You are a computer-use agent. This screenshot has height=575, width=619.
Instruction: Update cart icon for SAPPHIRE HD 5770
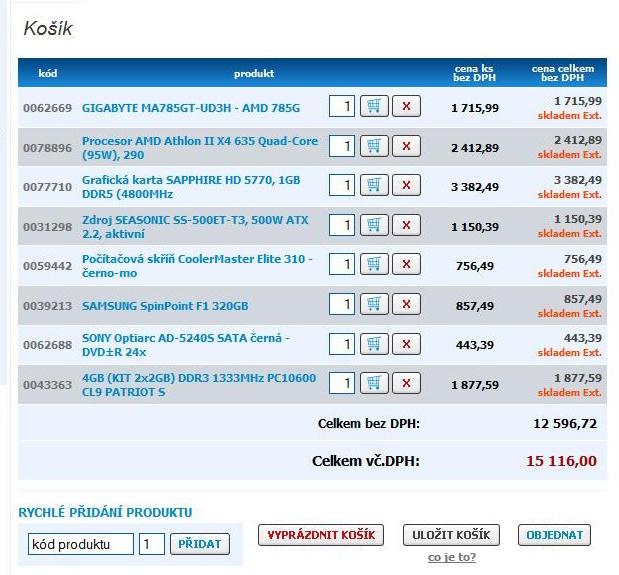click(374, 185)
